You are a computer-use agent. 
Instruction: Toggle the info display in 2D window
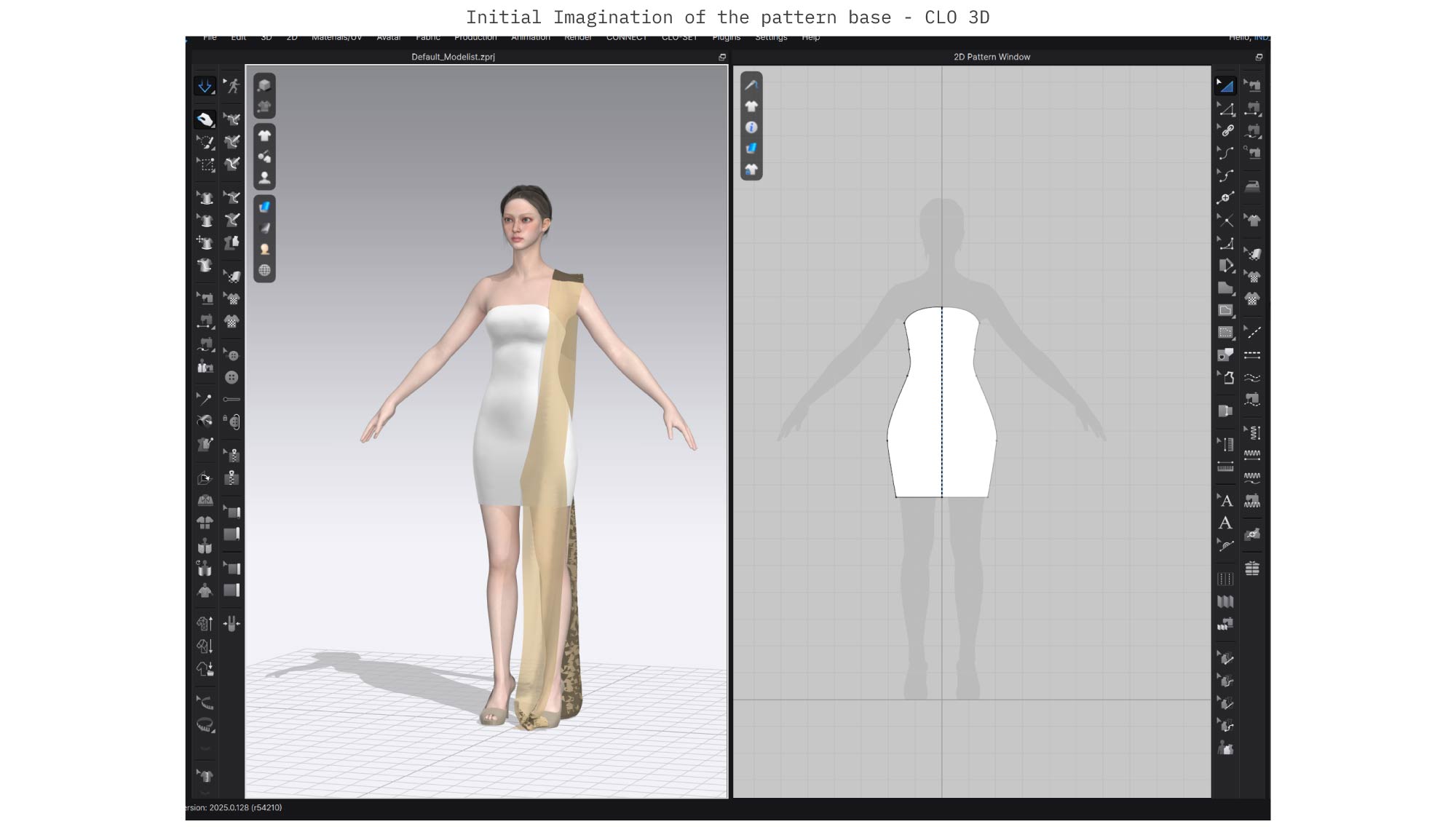pos(751,127)
